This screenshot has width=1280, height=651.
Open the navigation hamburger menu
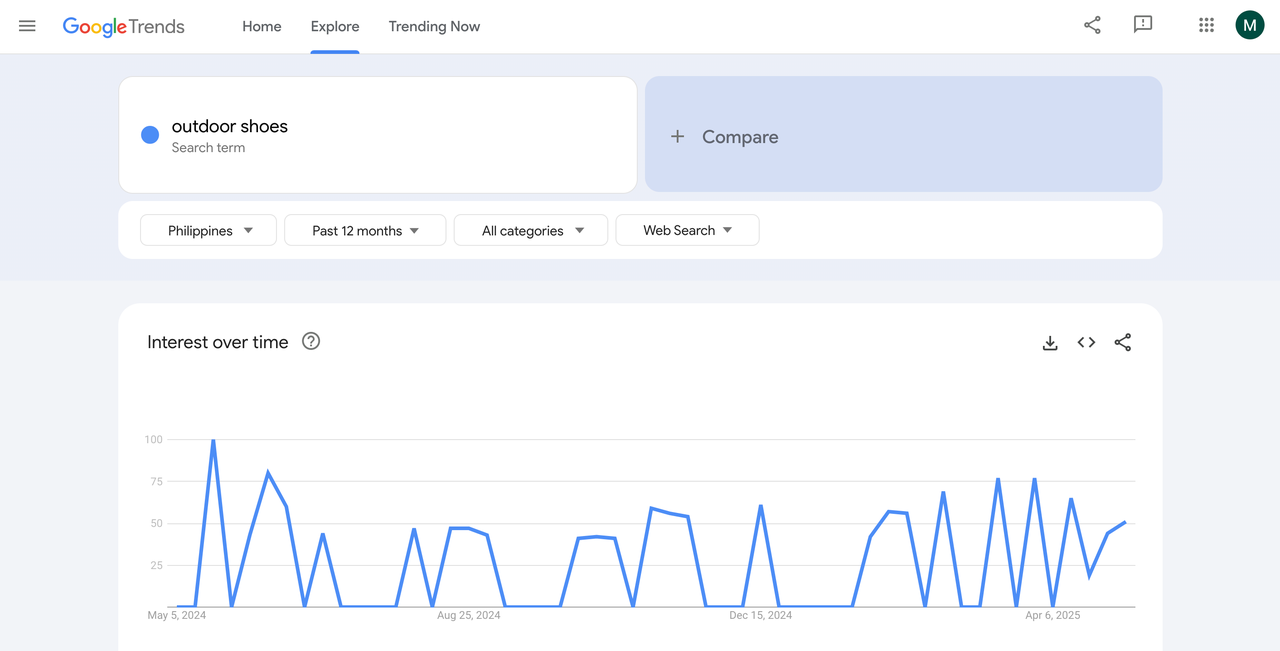pyautogui.click(x=27, y=26)
